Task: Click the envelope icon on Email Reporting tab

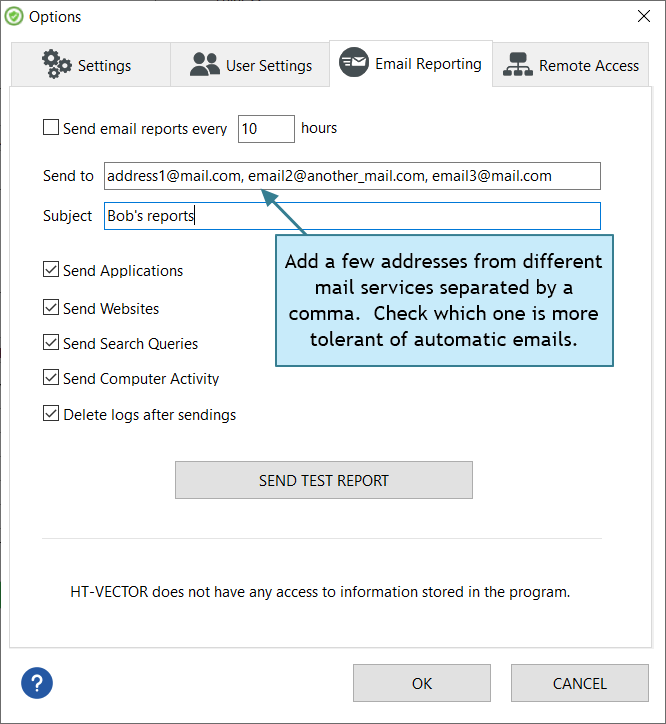Action: tap(354, 62)
